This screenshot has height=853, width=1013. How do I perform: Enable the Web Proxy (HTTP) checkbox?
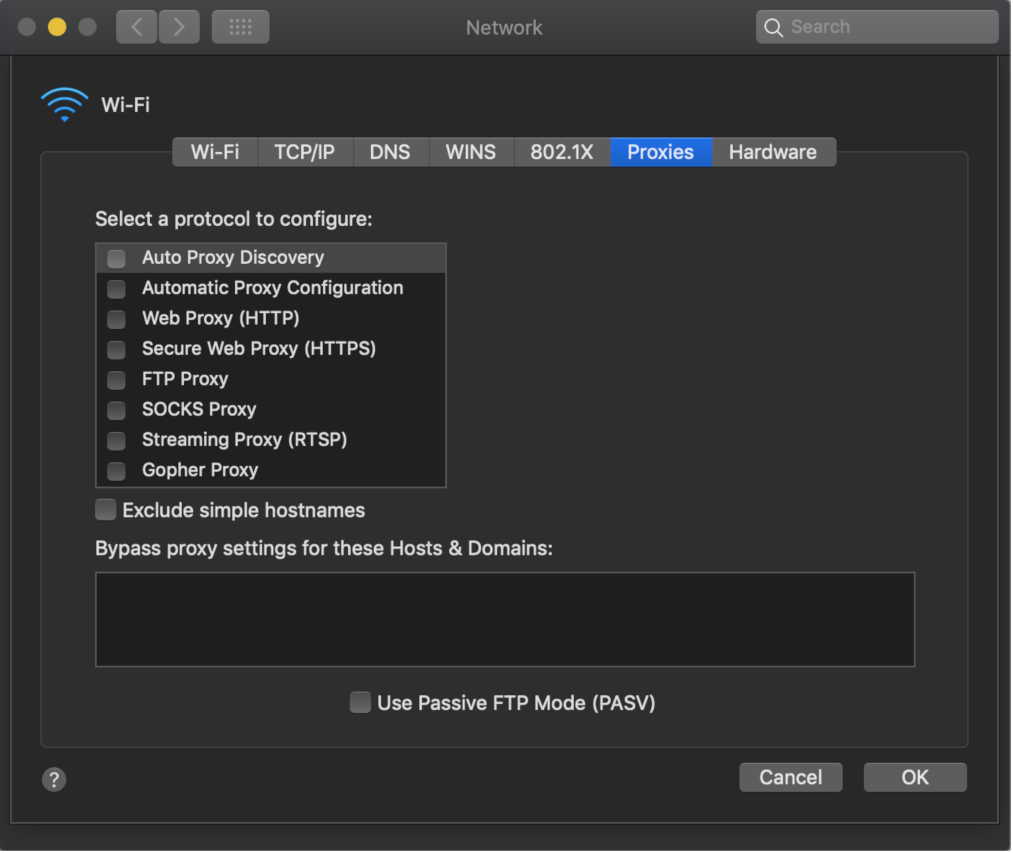click(116, 319)
